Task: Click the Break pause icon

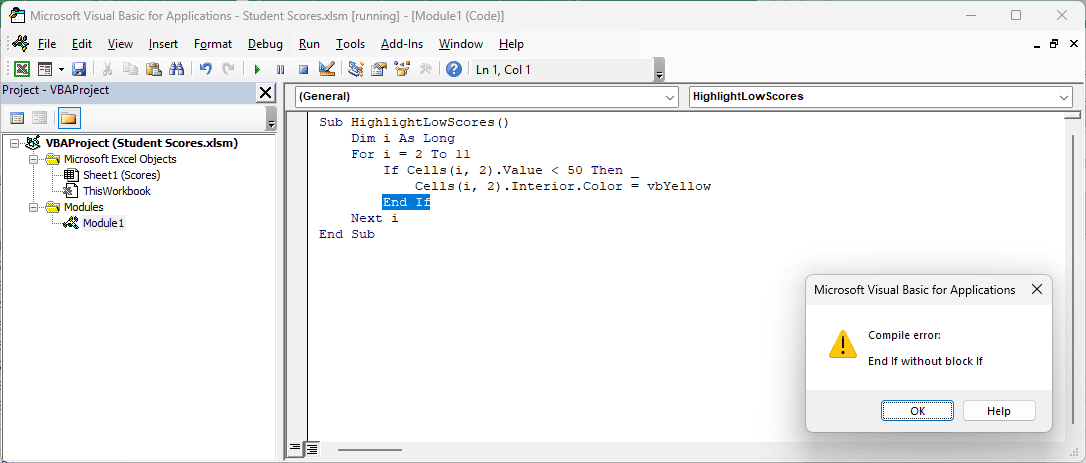Action: (281, 69)
